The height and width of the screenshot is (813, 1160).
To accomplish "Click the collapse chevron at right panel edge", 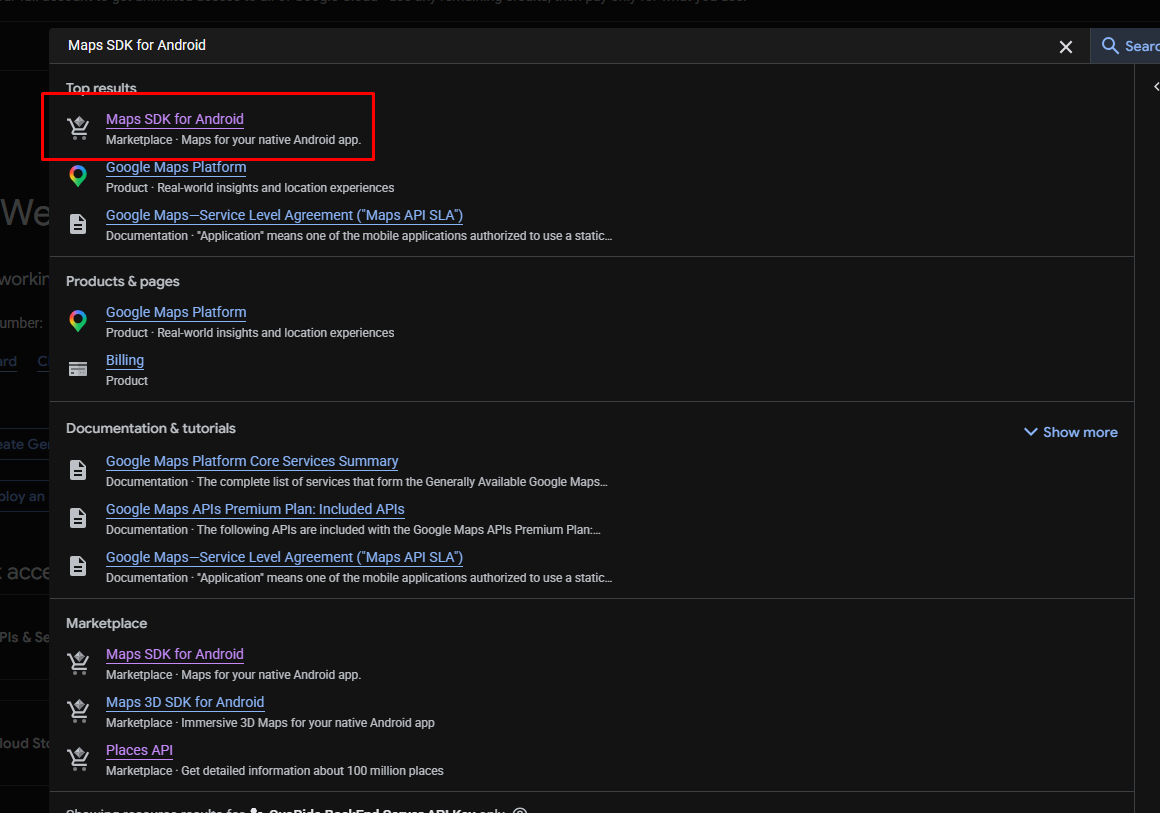I will [1156, 87].
